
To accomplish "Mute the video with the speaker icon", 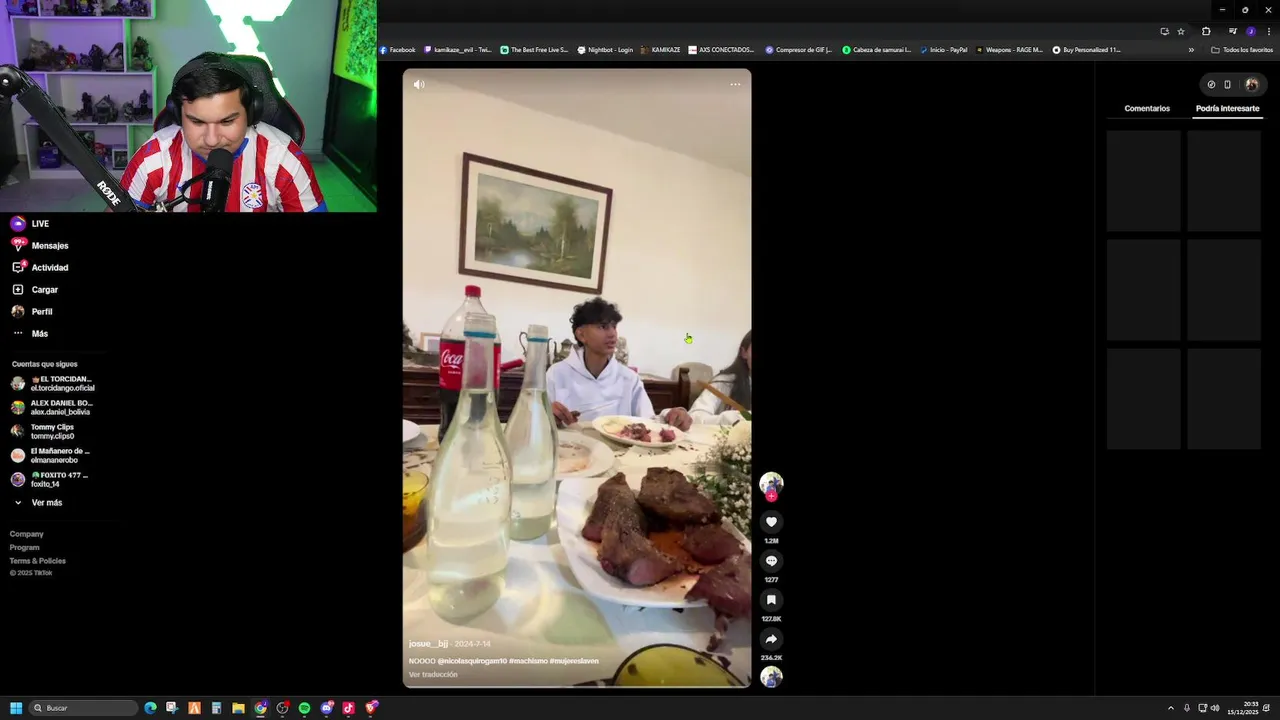I will 419,84.
